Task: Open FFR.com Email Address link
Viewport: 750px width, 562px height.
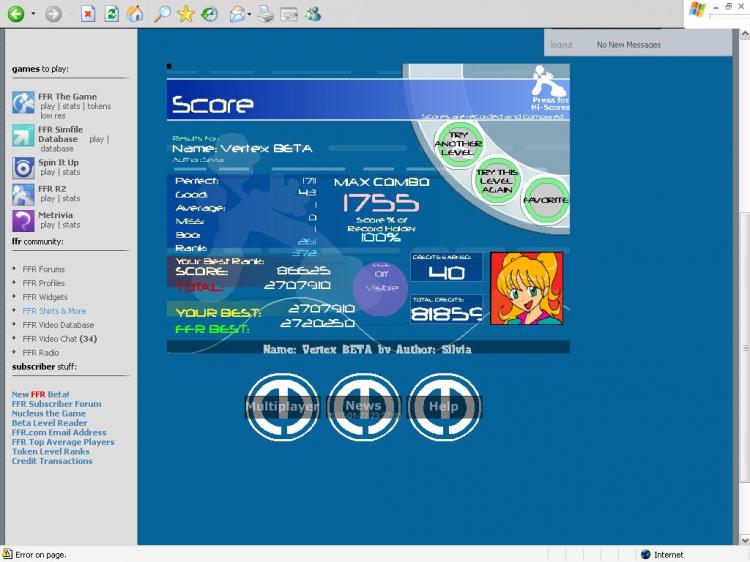Action: [59, 432]
